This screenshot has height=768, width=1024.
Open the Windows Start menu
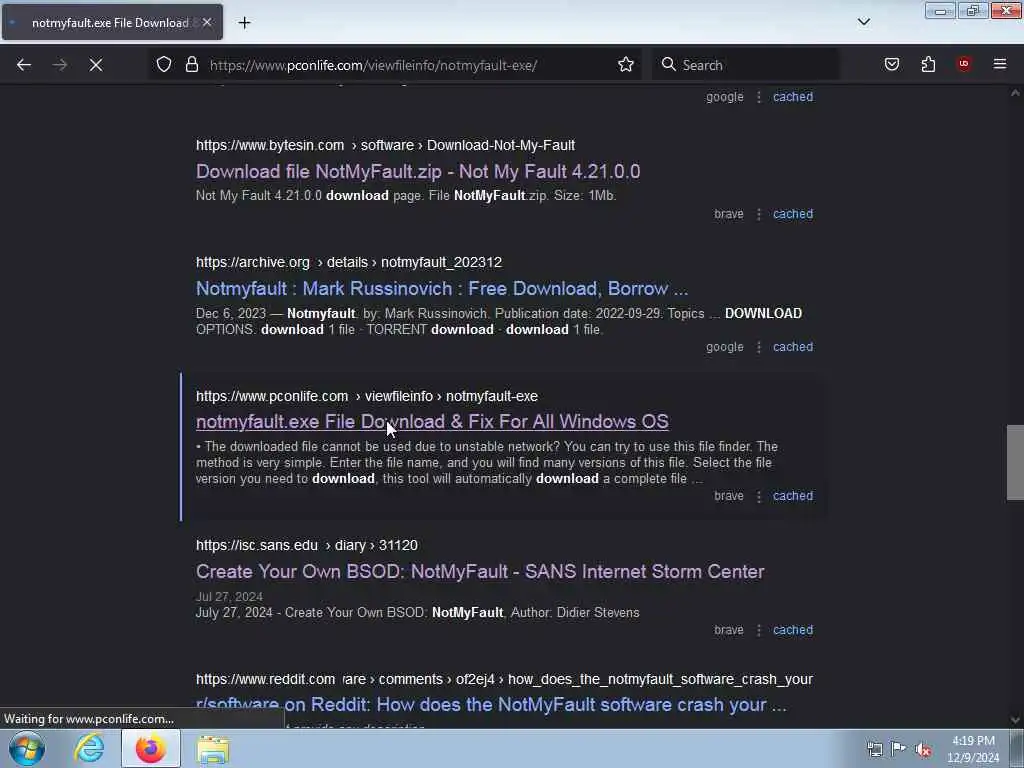27,748
